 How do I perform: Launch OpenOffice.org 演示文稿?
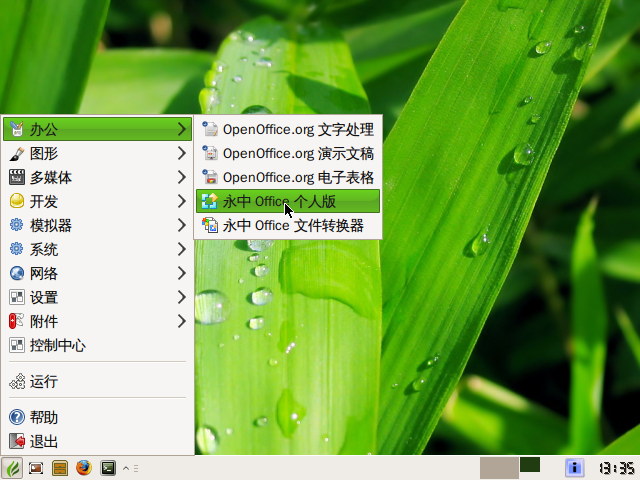point(288,153)
